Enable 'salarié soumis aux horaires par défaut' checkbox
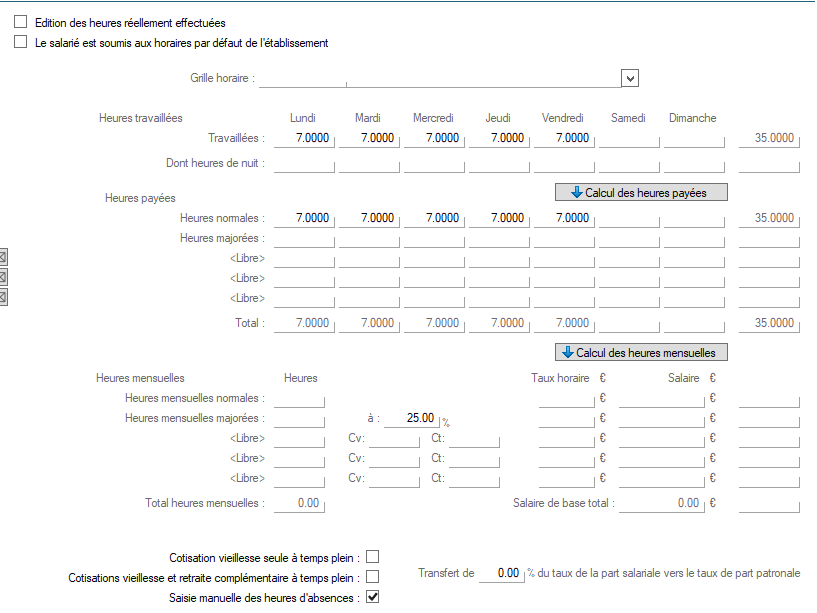This screenshot has height=613, width=817. point(21,42)
